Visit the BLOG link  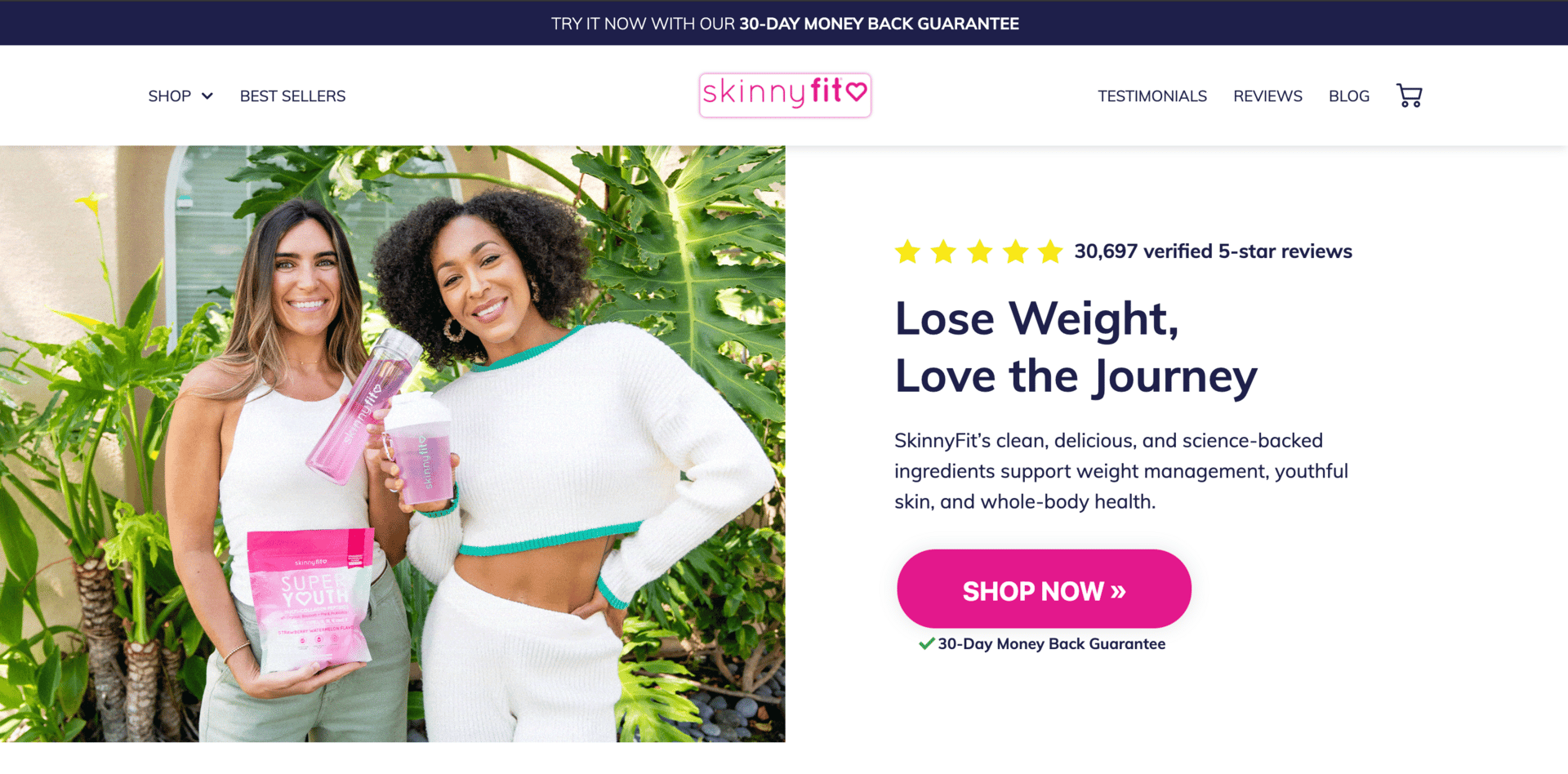pyautogui.click(x=1349, y=96)
